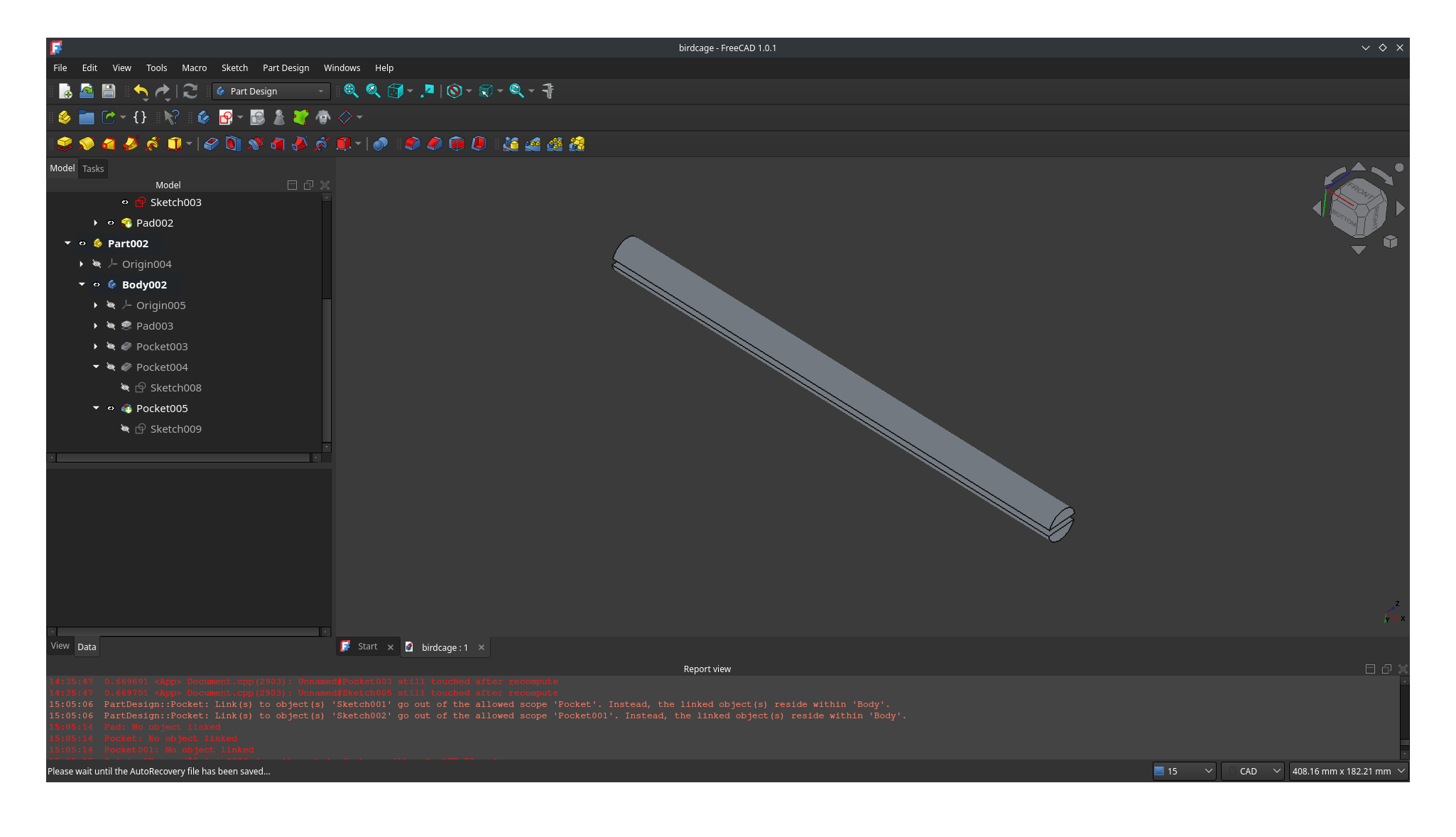This screenshot has height=837, width=1456.
Task: Open the CAD navigation style button
Action: click(x=1252, y=771)
